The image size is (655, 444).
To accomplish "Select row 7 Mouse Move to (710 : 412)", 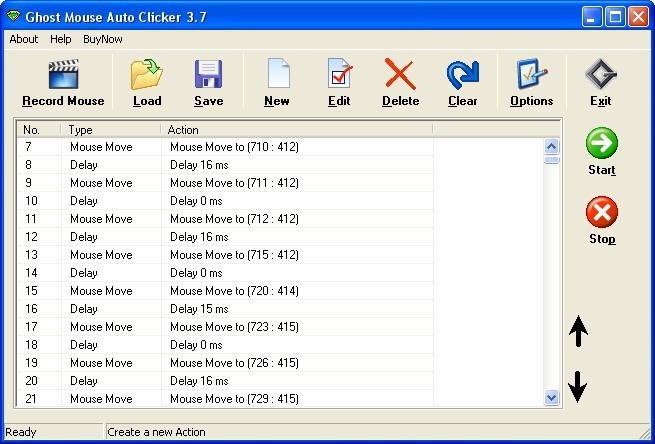I will pyautogui.click(x=225, y=147).
